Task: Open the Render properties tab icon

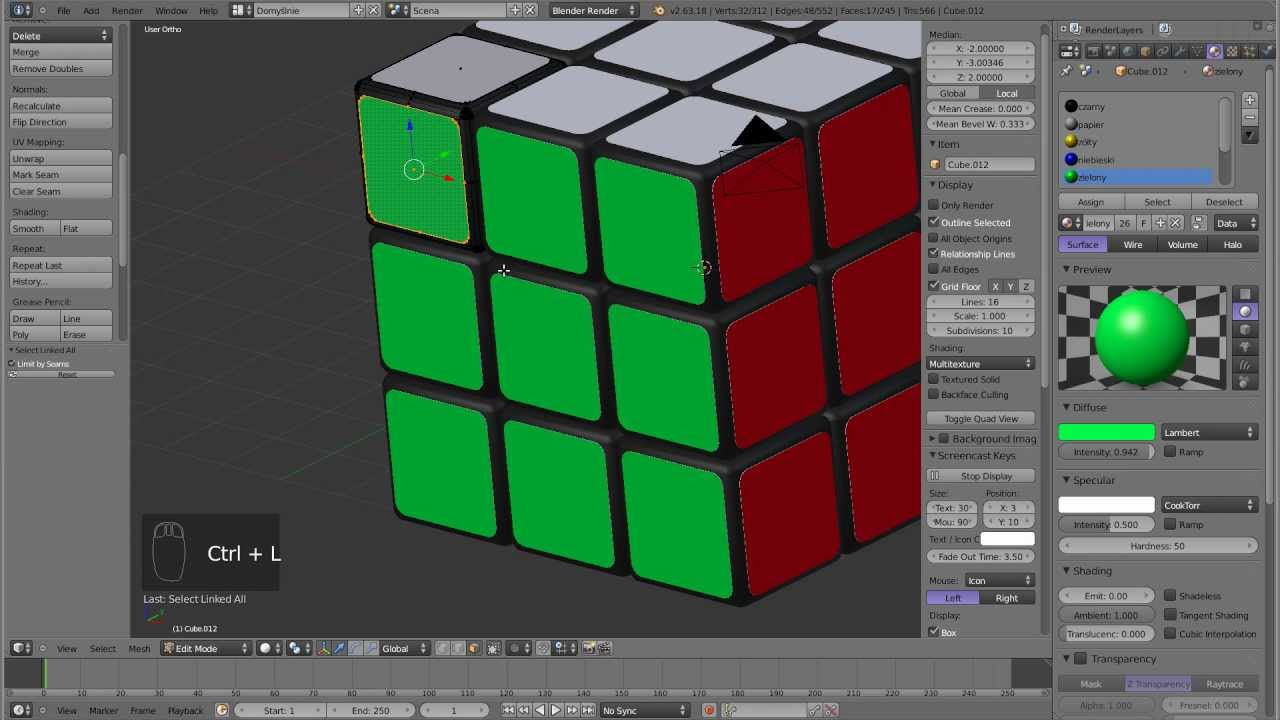Action: 1093,51
